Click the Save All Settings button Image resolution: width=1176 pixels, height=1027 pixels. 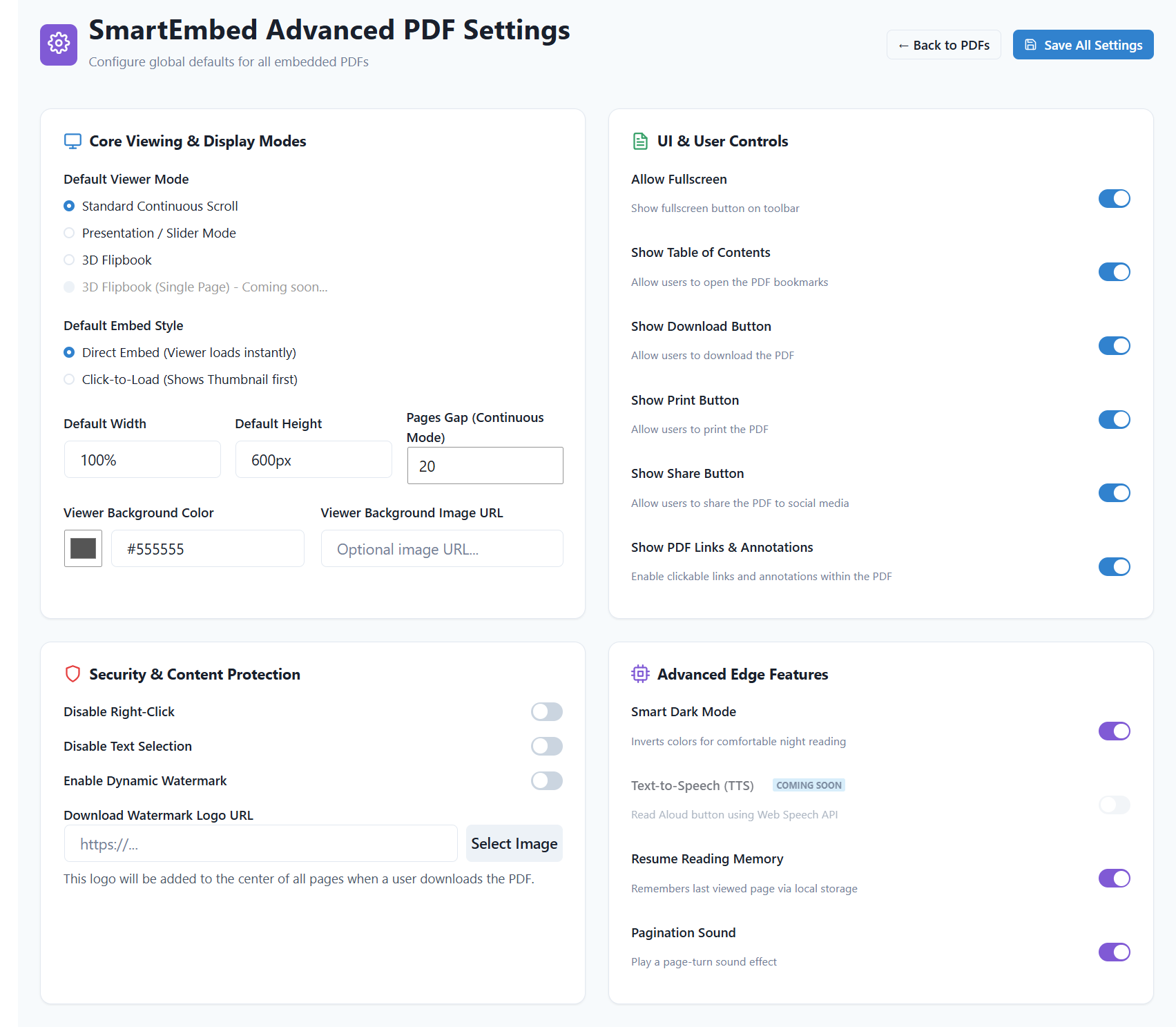point(1083,45)
